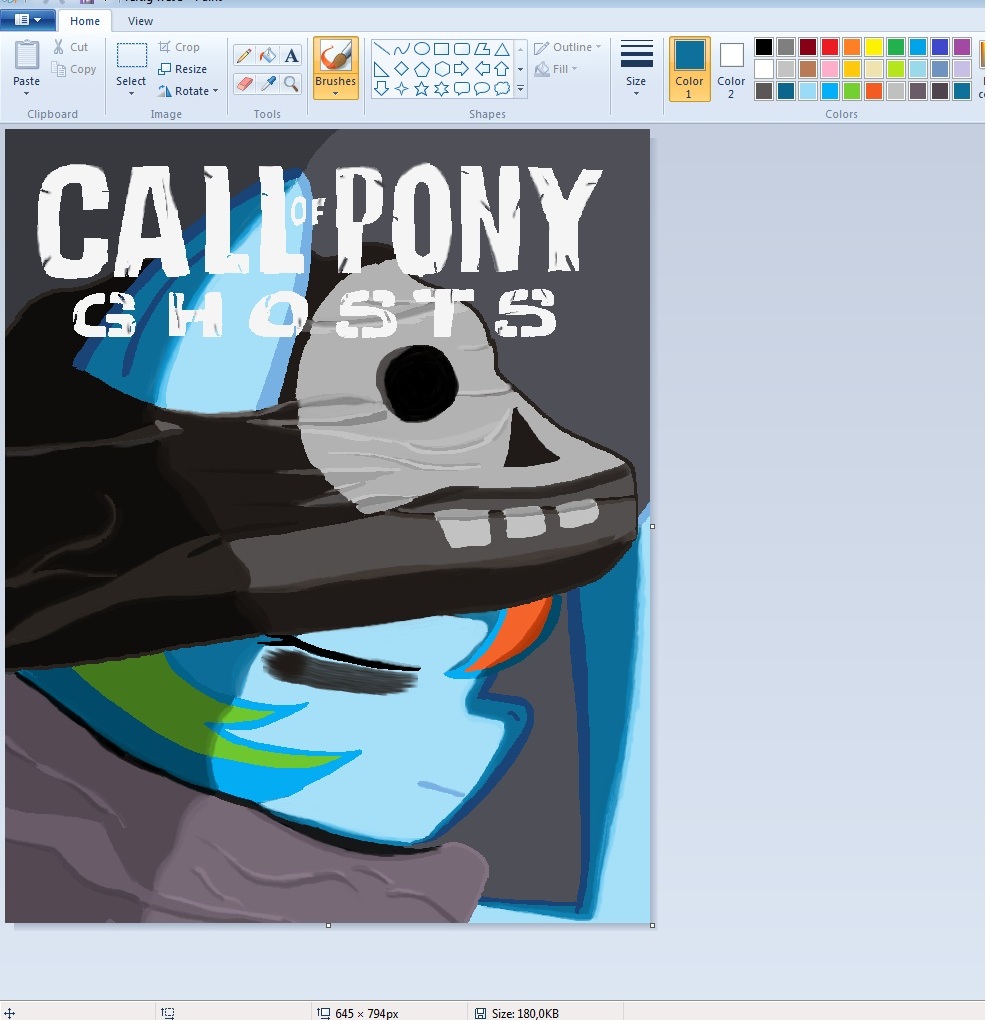Choose the Pentagon shape

(422, 69)
